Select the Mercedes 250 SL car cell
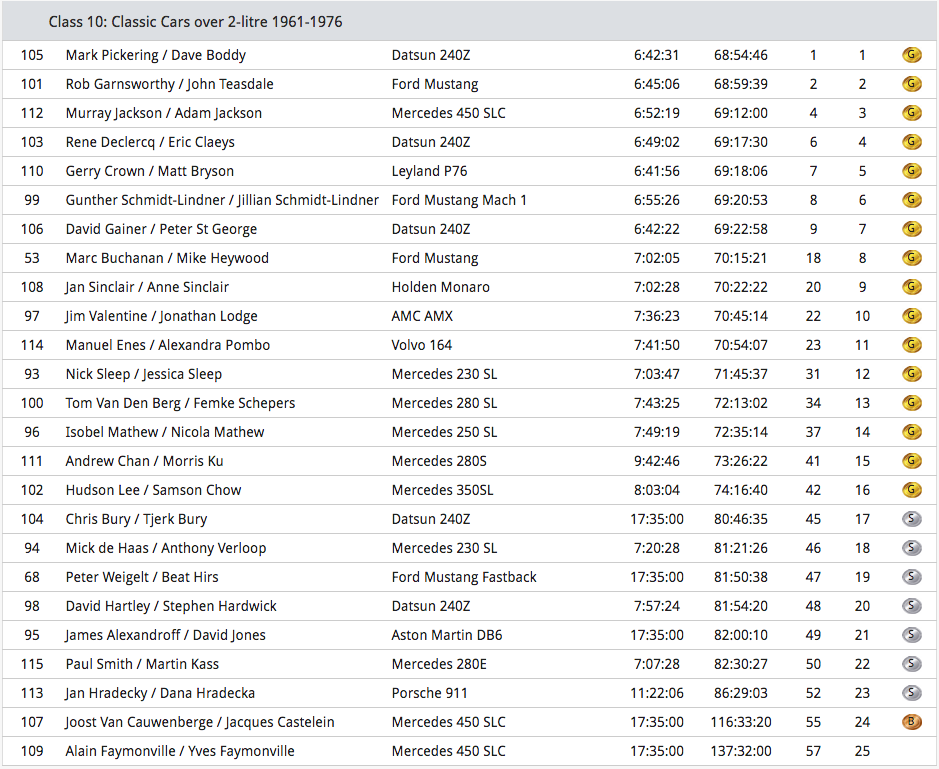The height and width of the screenshot is (769, 939). [x=444, y=432]
